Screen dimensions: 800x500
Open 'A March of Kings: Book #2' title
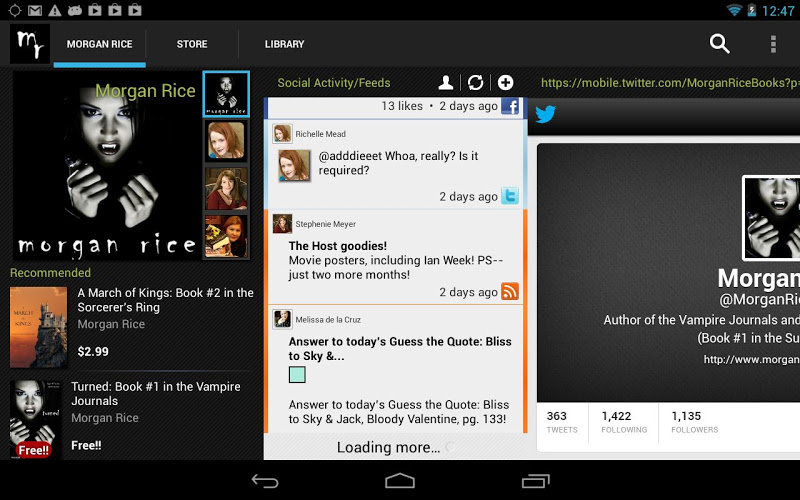point(165,300)
